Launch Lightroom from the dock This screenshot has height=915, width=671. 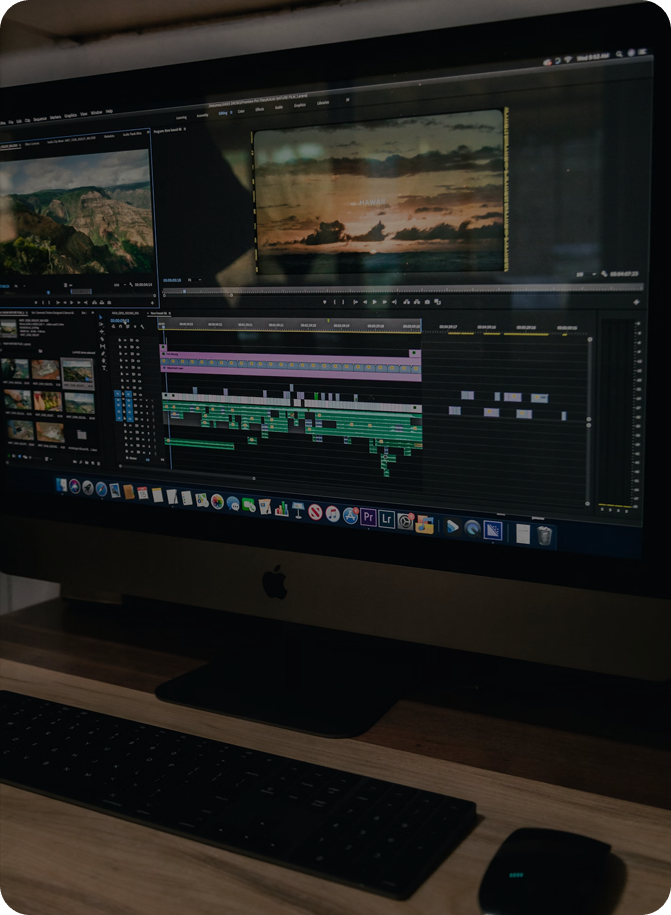click(386, 518)
